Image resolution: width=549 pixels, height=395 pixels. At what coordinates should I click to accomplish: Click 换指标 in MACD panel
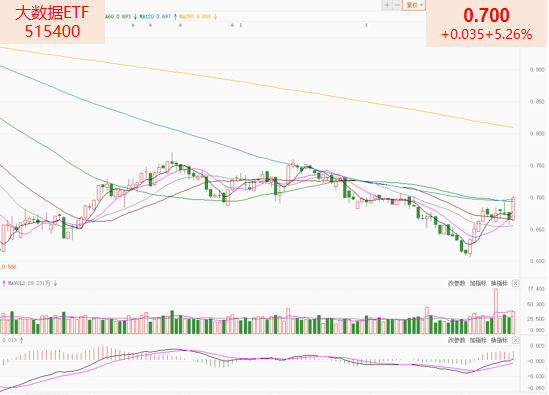499,340
